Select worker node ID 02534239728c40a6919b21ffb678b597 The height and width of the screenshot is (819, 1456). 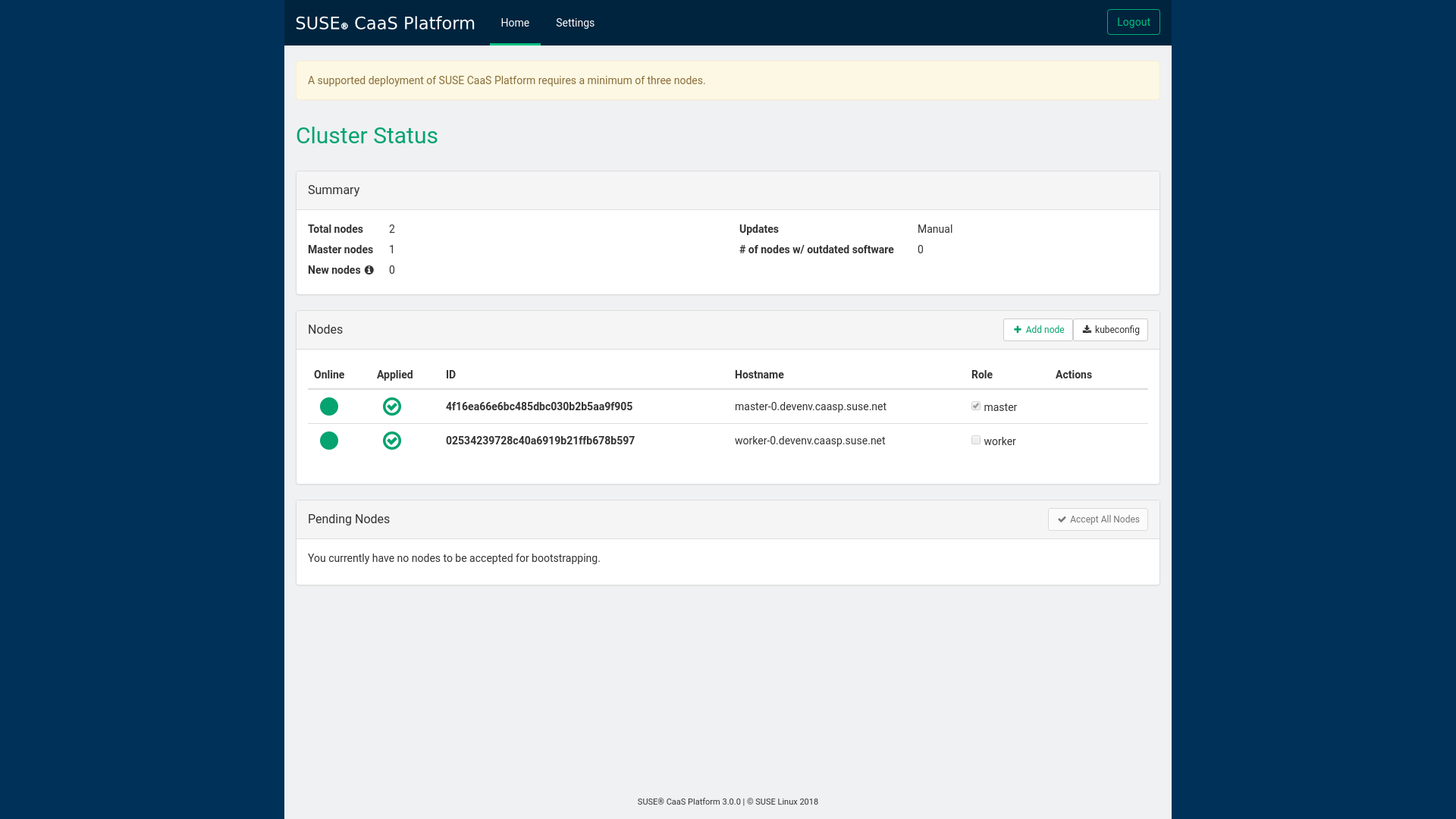pos(540,441)
